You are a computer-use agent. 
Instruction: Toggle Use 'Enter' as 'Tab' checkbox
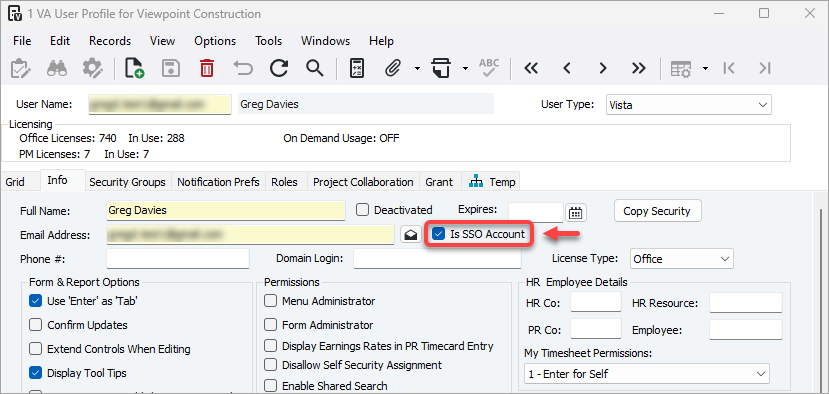[35, 301]
